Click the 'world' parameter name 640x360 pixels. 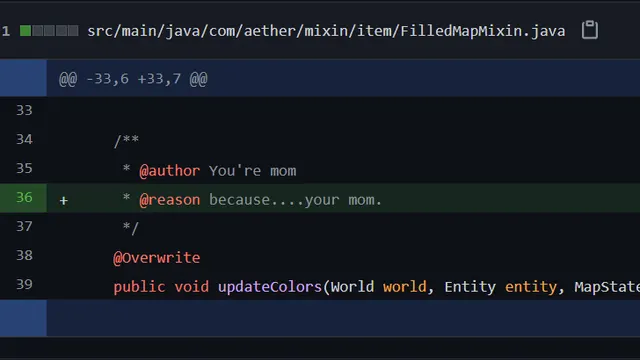point(404,287)
